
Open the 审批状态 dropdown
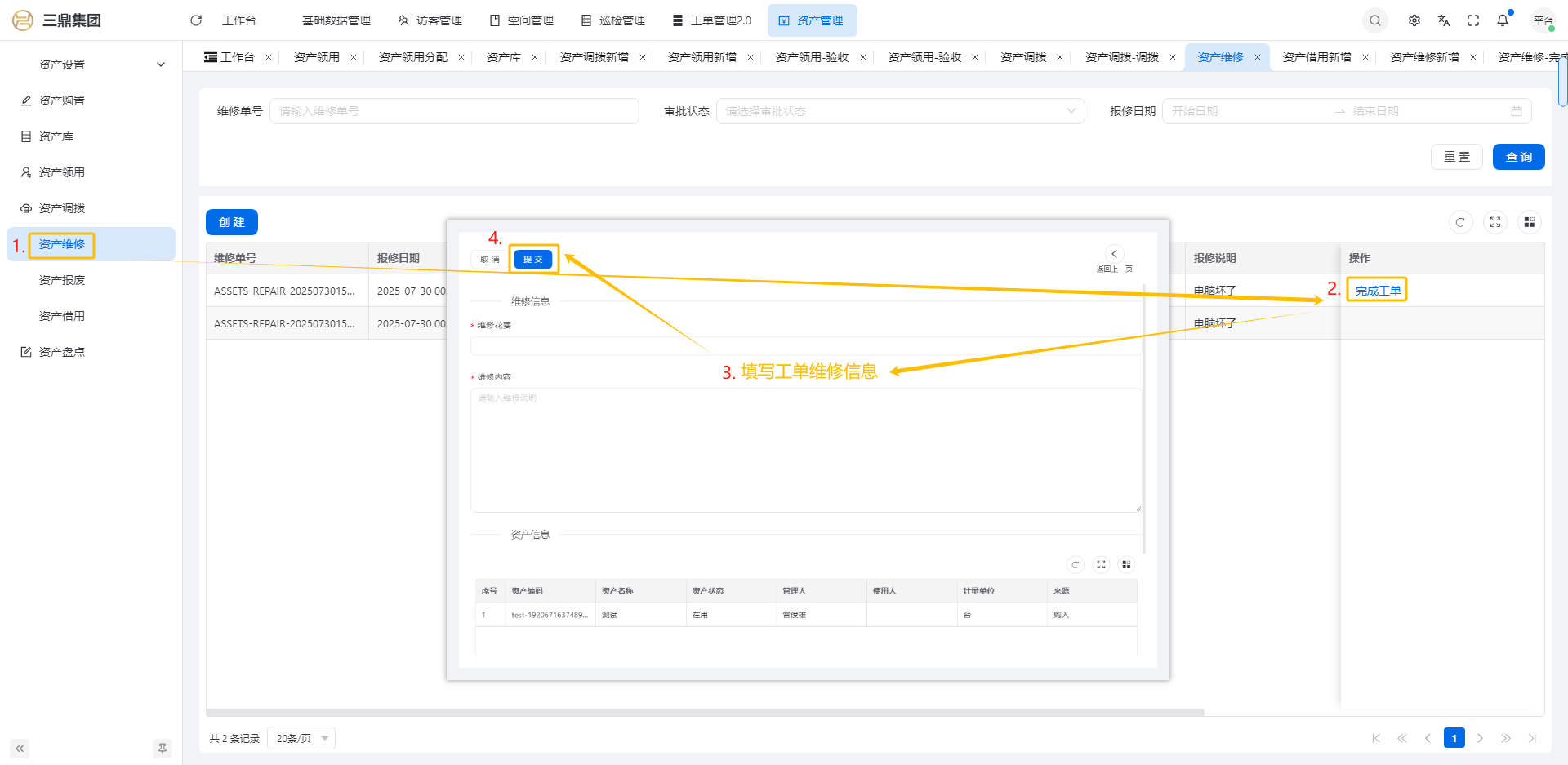tap(900, 111)
